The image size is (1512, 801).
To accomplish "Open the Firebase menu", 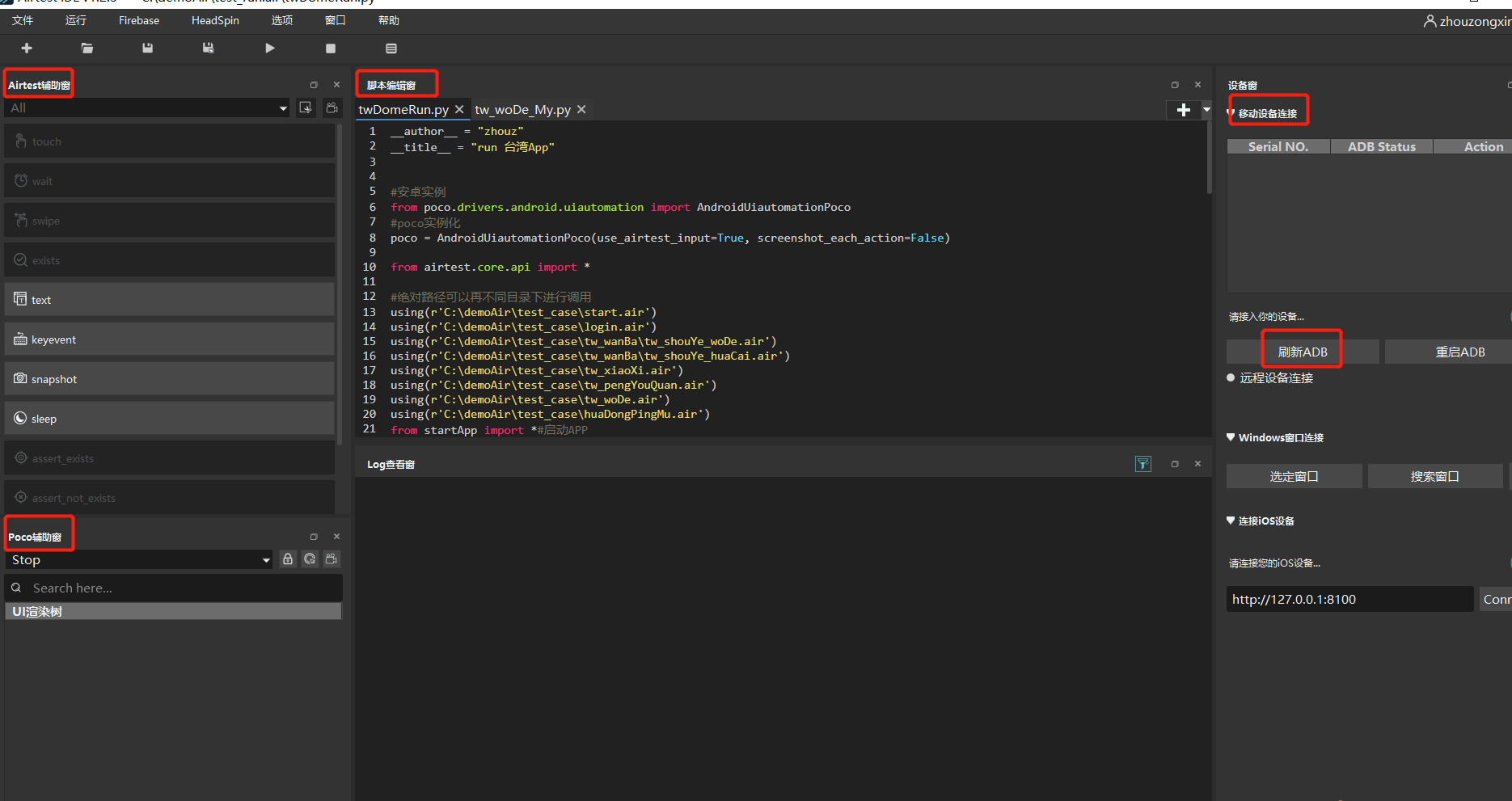I will 139,20.
